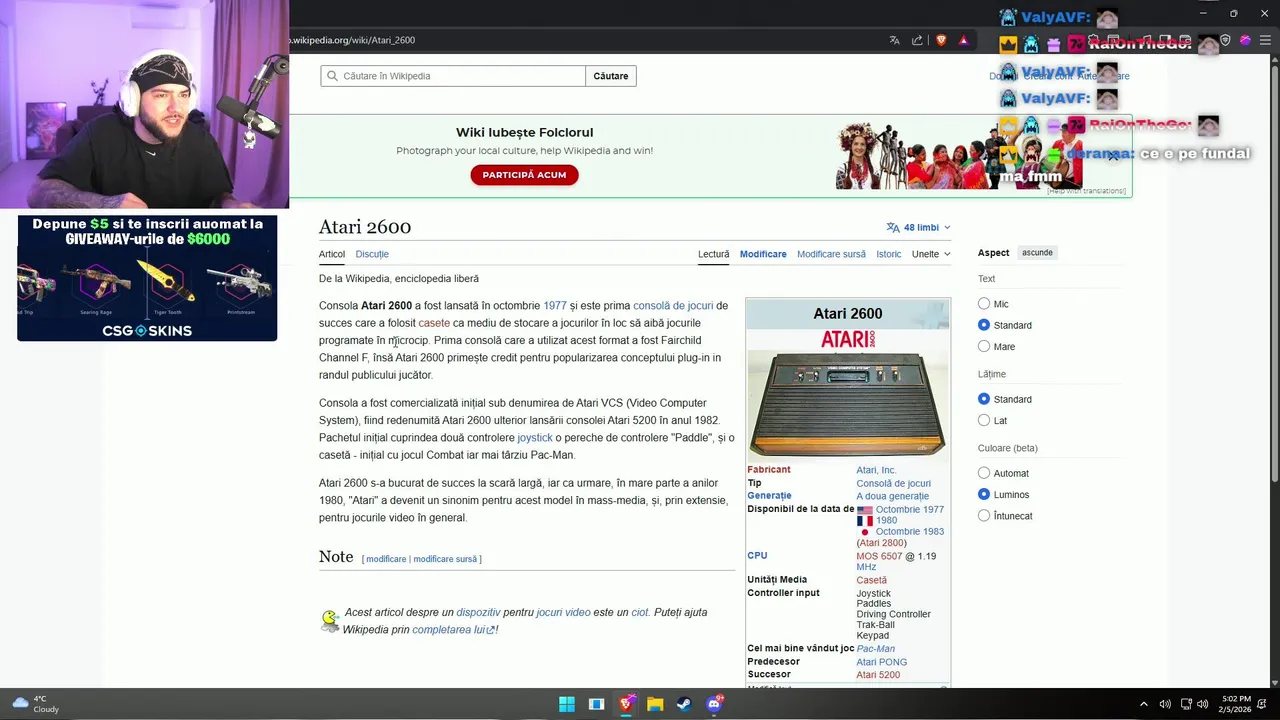Screen dimensions: 1280x720
Task: Open the casete red link
Action: pyautogui.click(x=434, y=323)
